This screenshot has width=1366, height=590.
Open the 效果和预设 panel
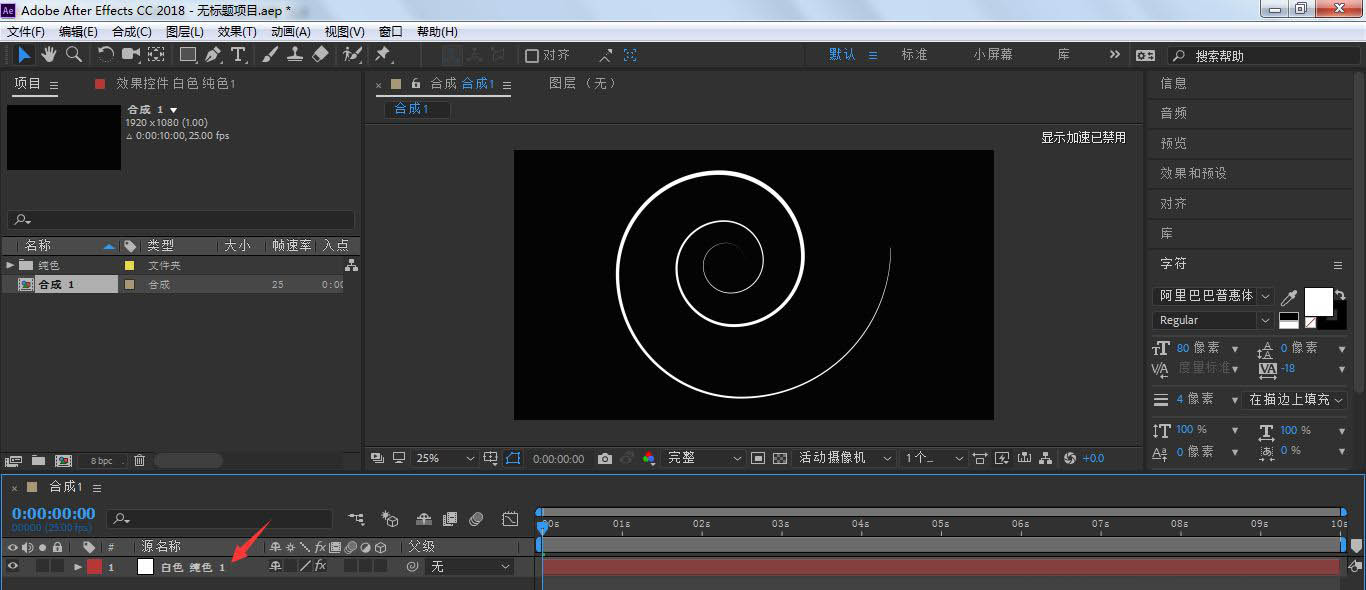click(1193, 173)
